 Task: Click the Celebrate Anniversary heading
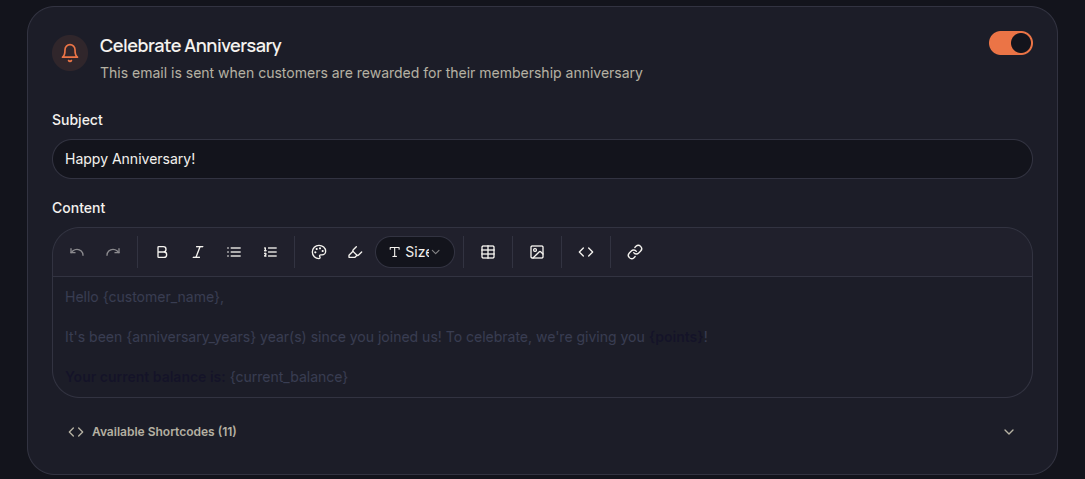[190, 46]
